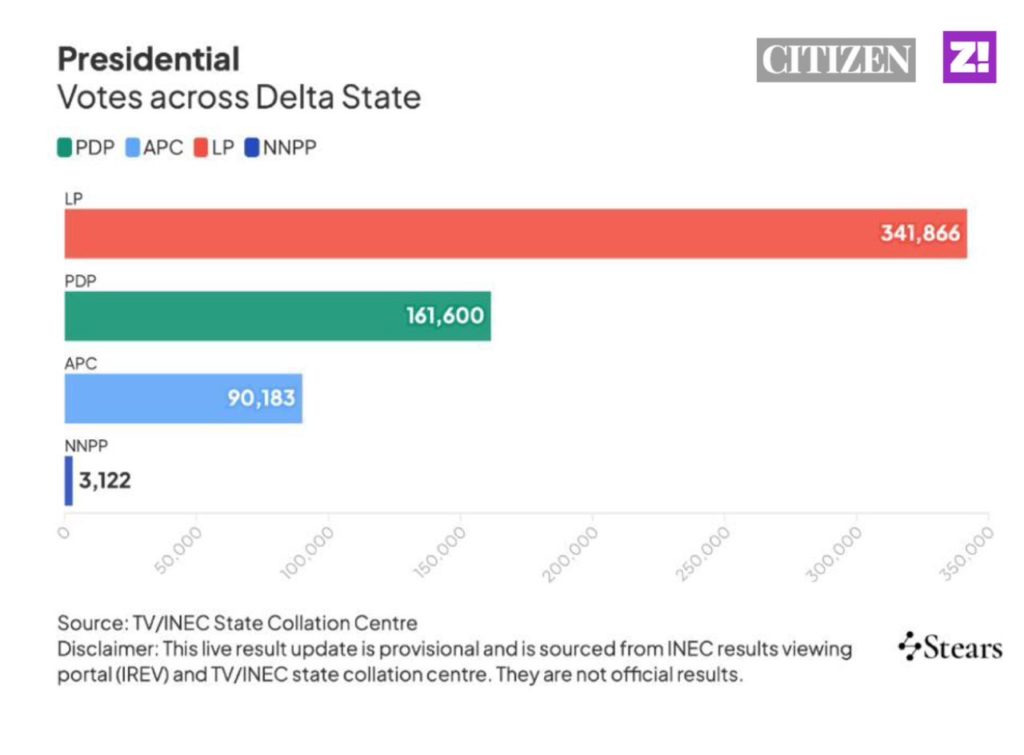
Task: Select the small NNPP bar
Action: point(68,481)
